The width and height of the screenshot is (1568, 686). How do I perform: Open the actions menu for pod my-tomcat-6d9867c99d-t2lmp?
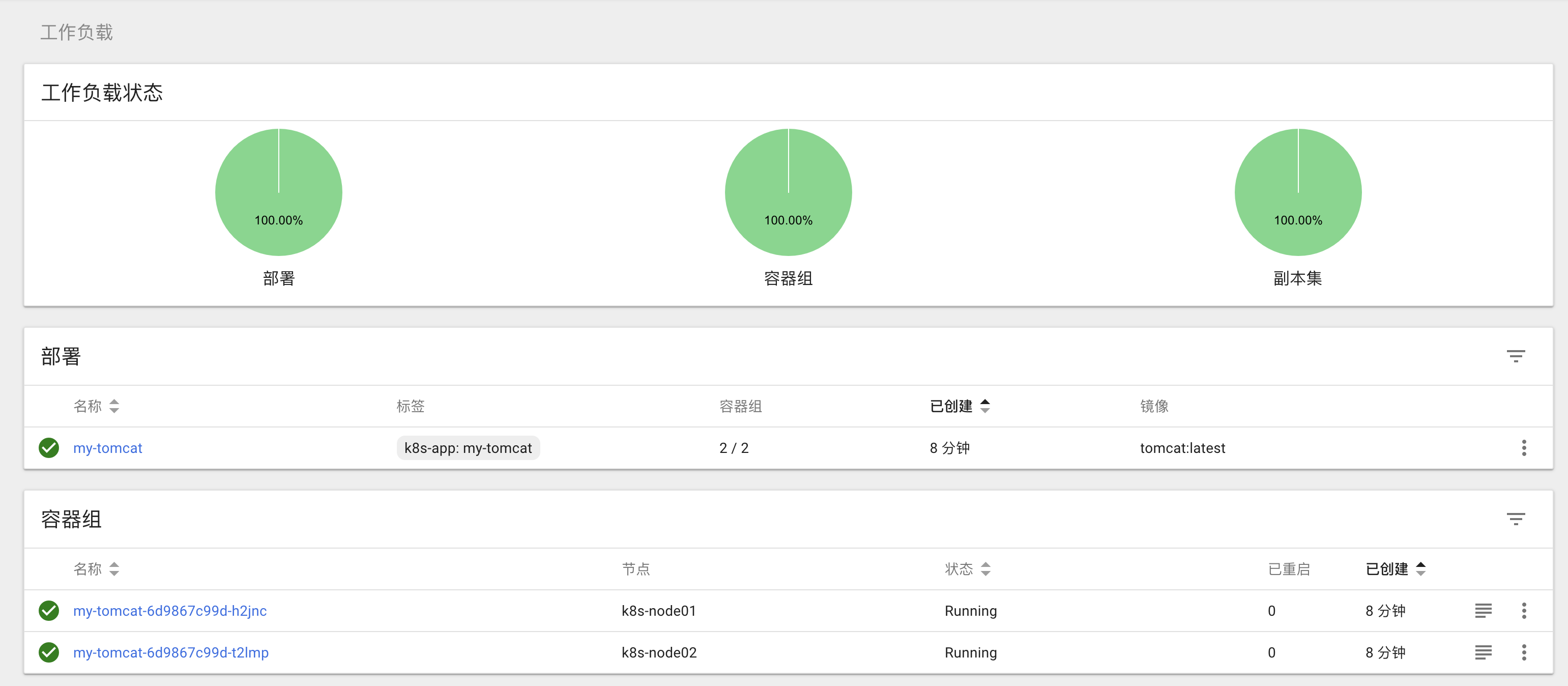pos(1524,652)
